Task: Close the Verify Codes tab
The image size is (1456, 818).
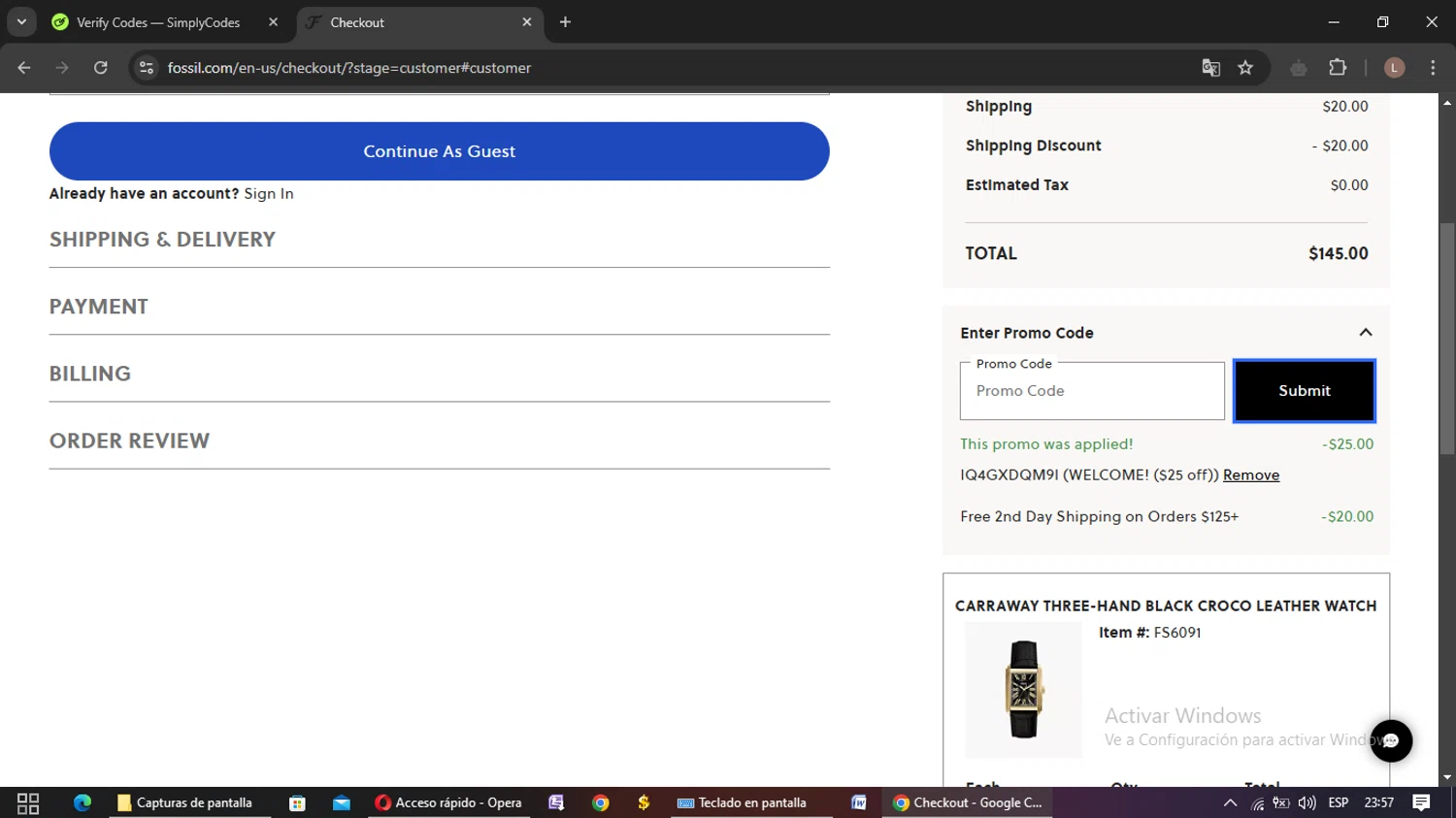Action: point(273,22)
